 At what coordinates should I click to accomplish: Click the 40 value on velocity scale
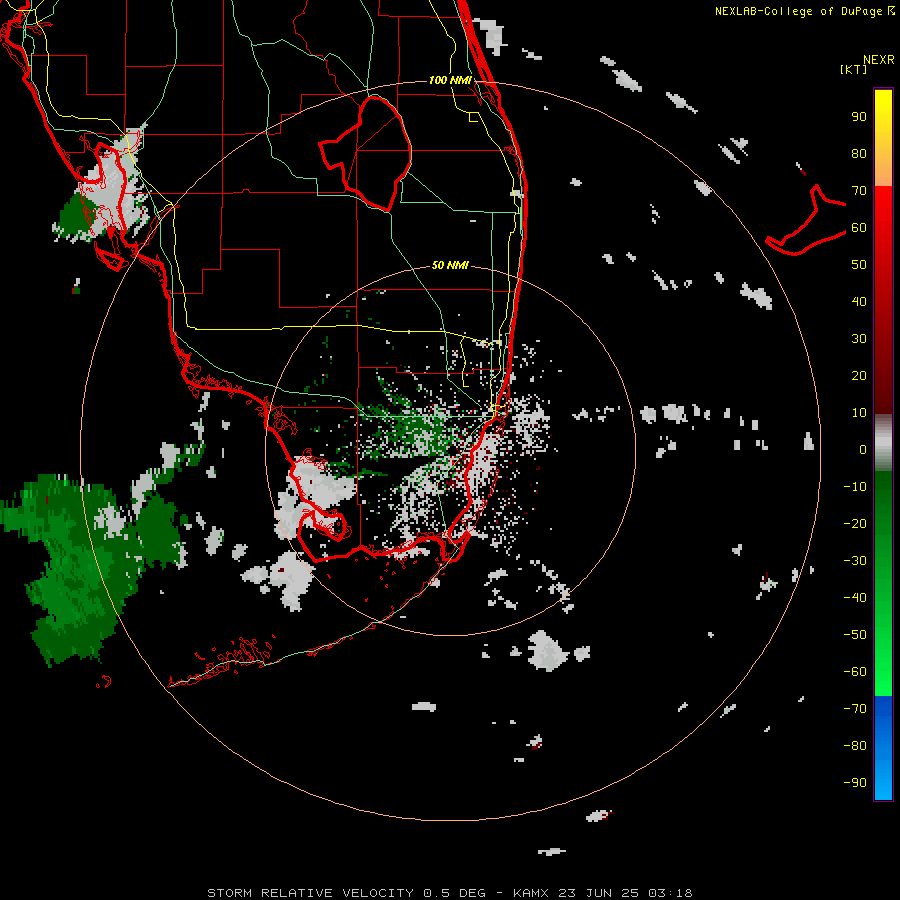pos(859,302)
